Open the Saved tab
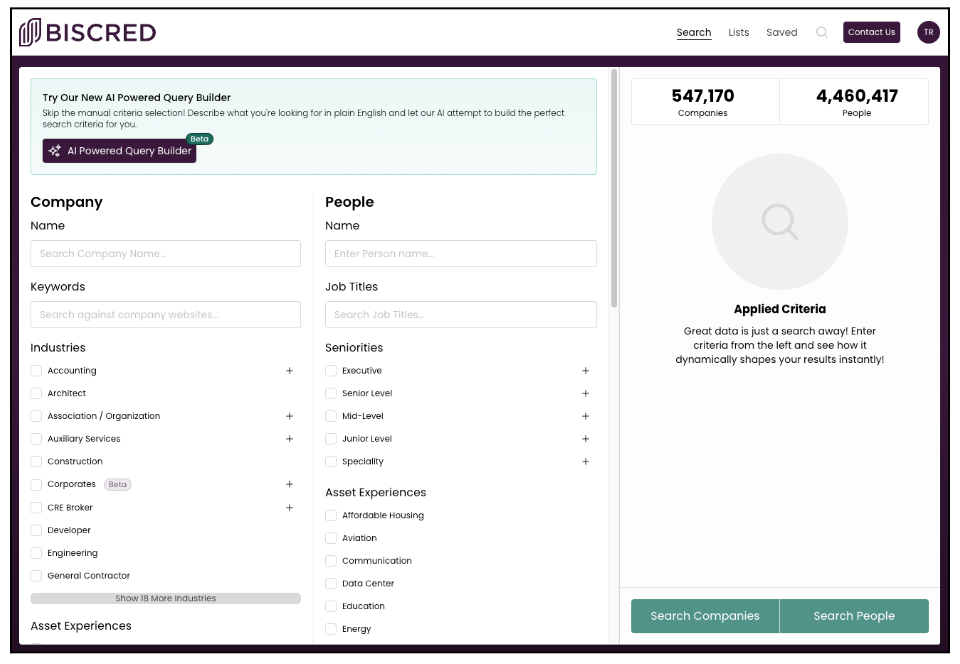The image size is (960, 664). click(x=782, y=32)
